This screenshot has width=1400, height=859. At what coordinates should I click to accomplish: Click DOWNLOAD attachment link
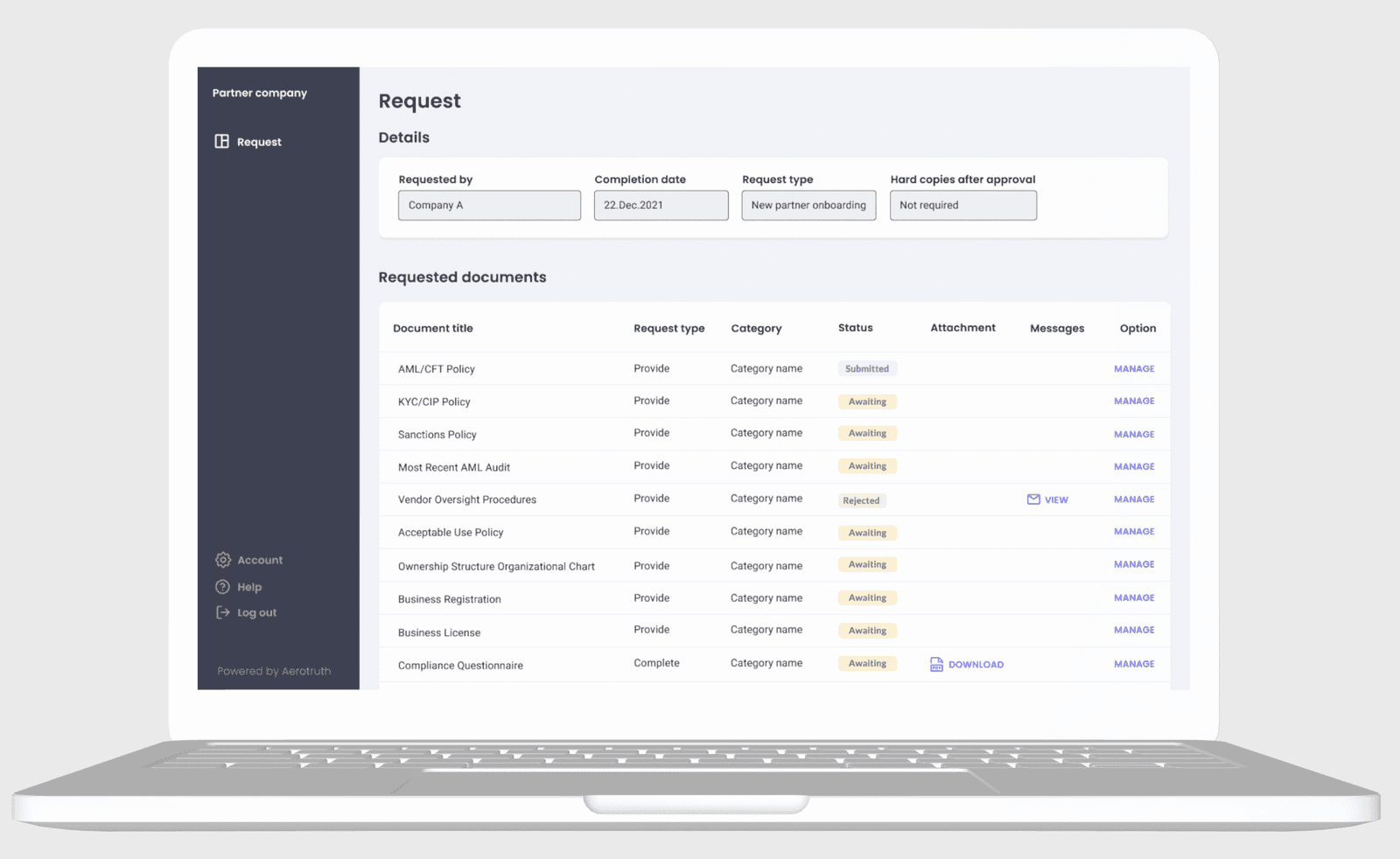click(976, 665)
